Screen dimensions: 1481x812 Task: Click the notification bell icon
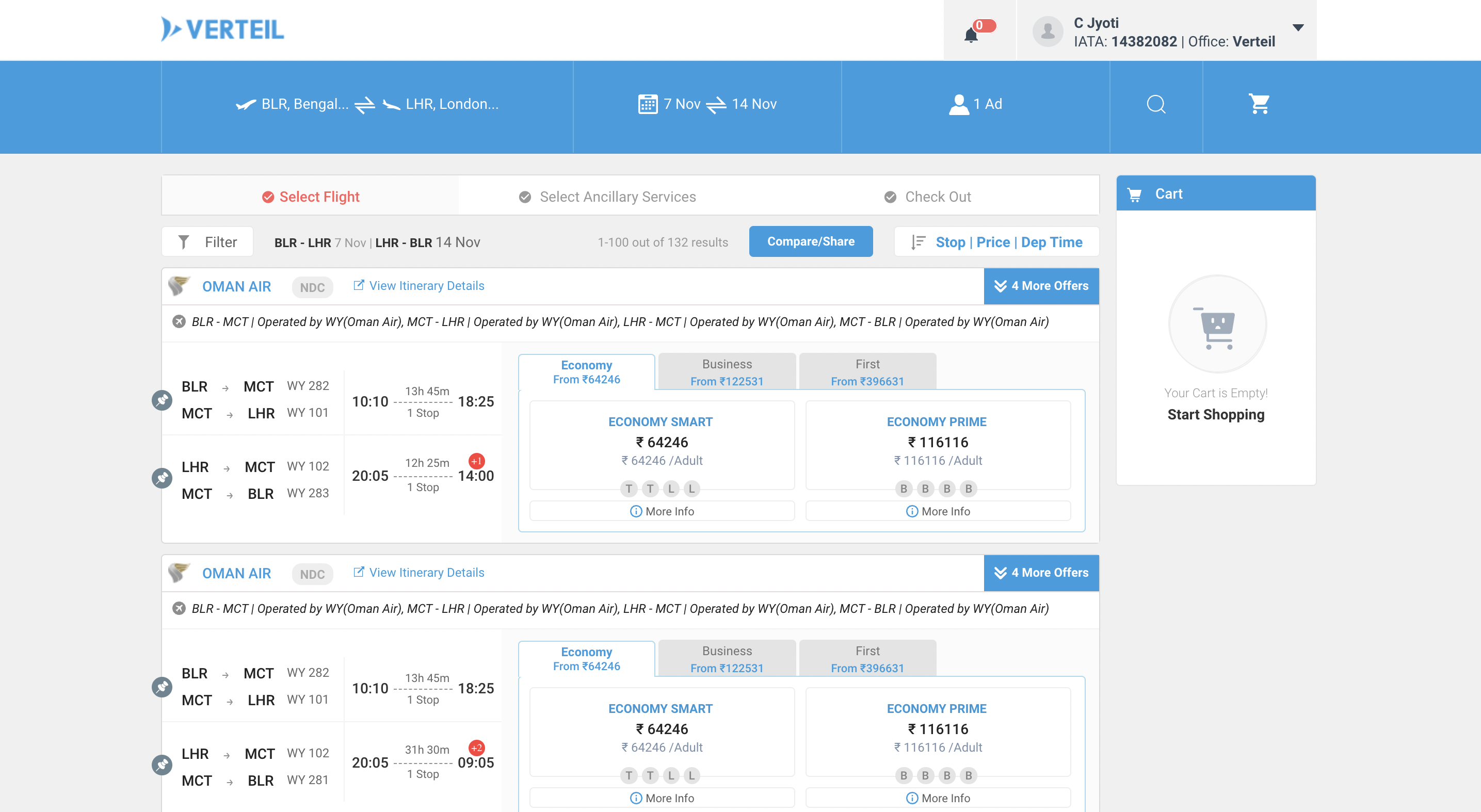pos(971,35)
